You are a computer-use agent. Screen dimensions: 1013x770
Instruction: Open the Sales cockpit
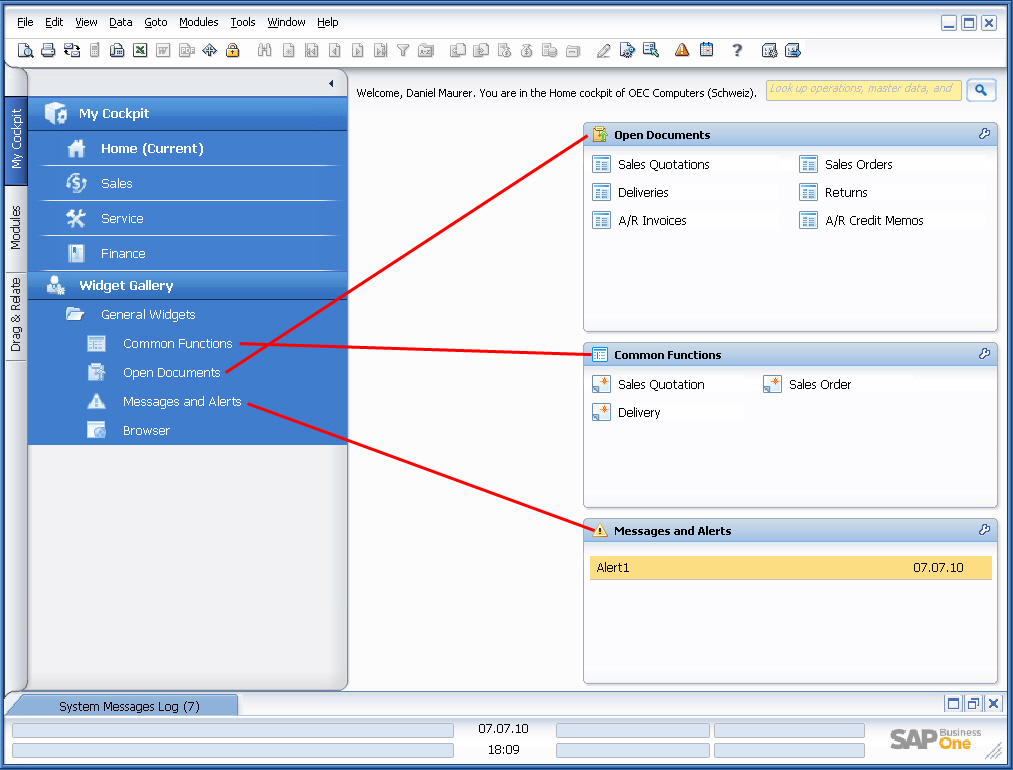pyautogui.click(x=187, y=183)
